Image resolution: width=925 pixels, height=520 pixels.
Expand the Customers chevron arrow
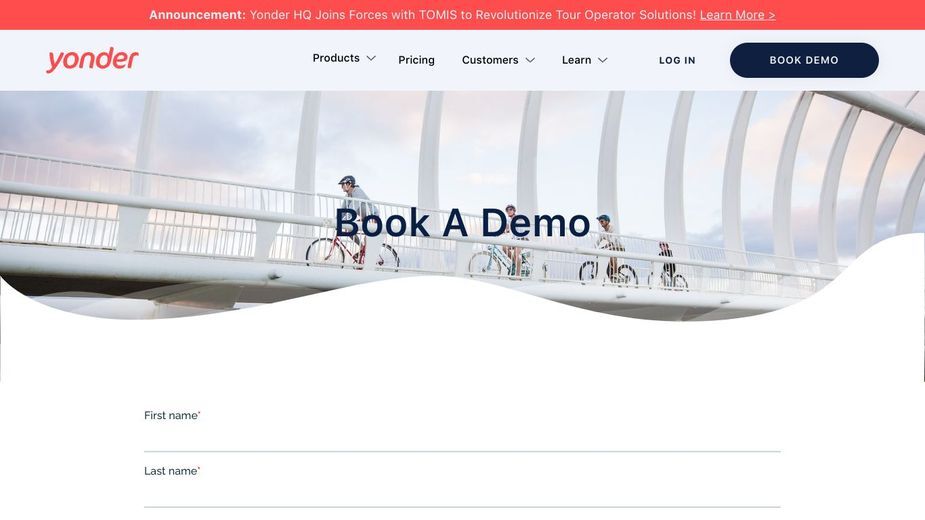pos(530,60)
